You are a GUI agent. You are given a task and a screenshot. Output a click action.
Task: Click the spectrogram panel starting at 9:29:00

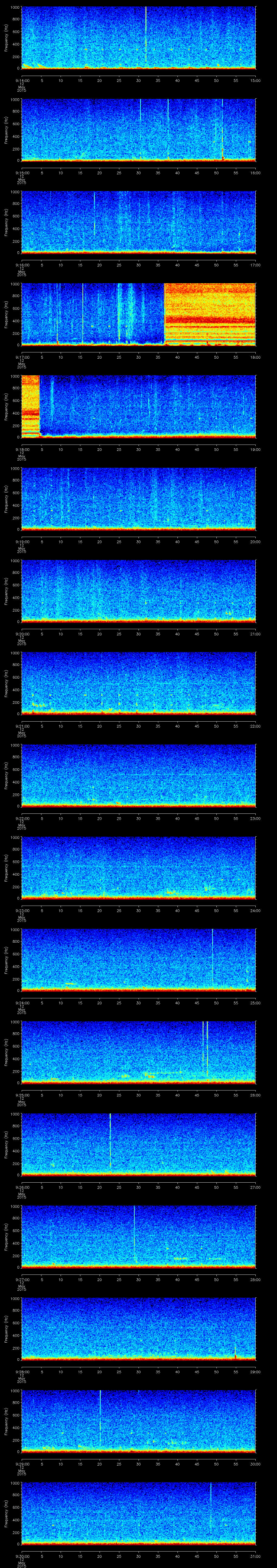138,1421
